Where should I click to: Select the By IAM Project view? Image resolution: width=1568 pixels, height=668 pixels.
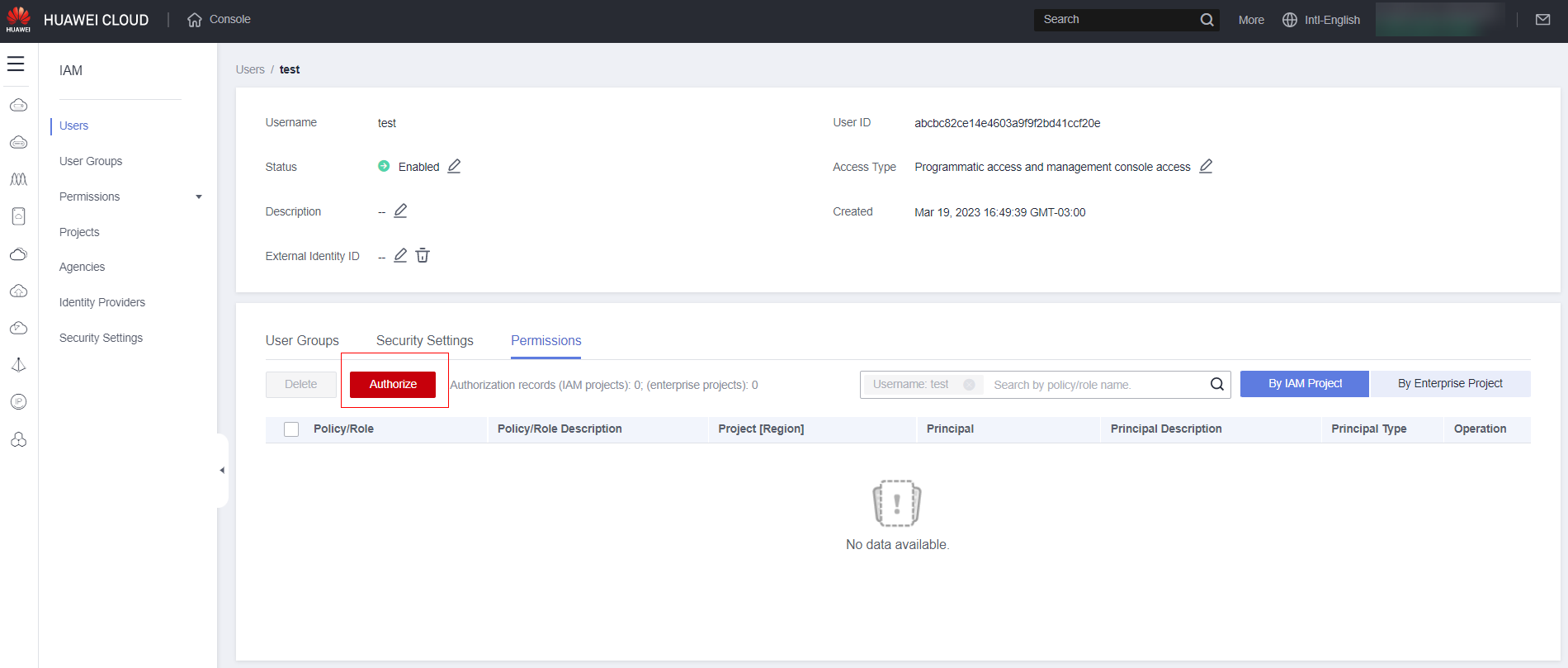[1304, 384]
